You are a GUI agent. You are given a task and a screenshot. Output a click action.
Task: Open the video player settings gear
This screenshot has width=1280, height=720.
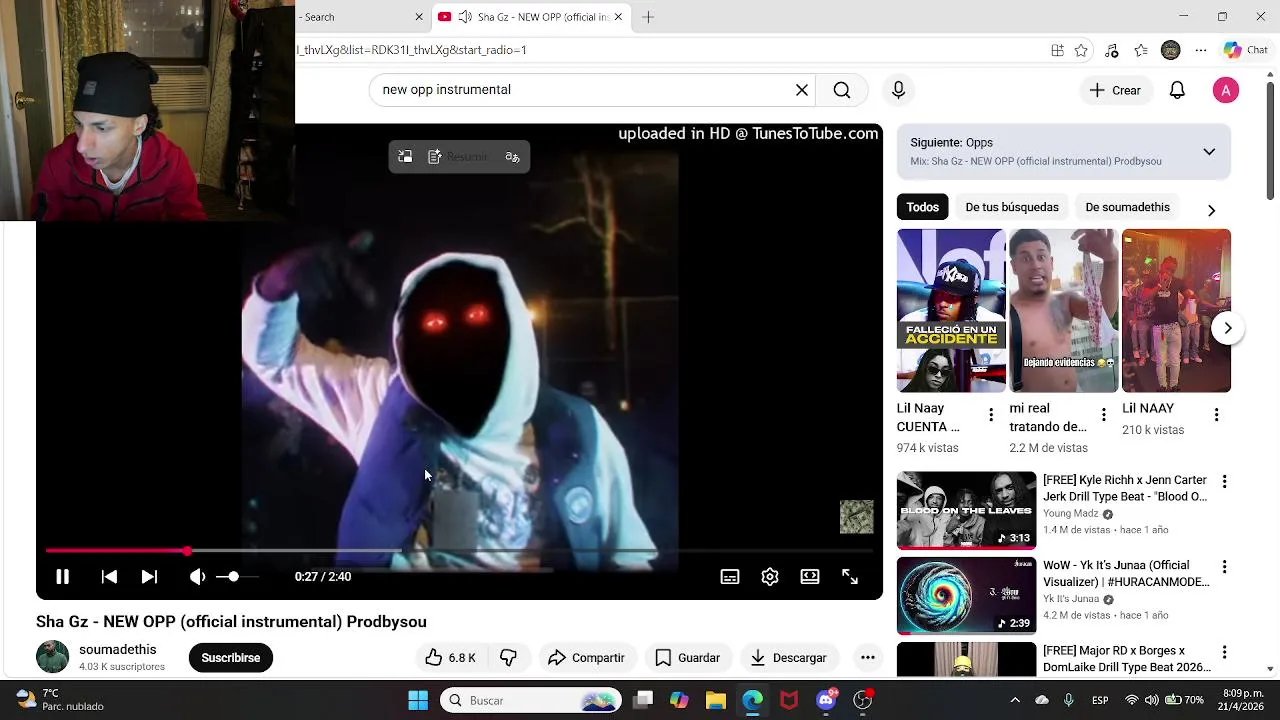(770, 577)
